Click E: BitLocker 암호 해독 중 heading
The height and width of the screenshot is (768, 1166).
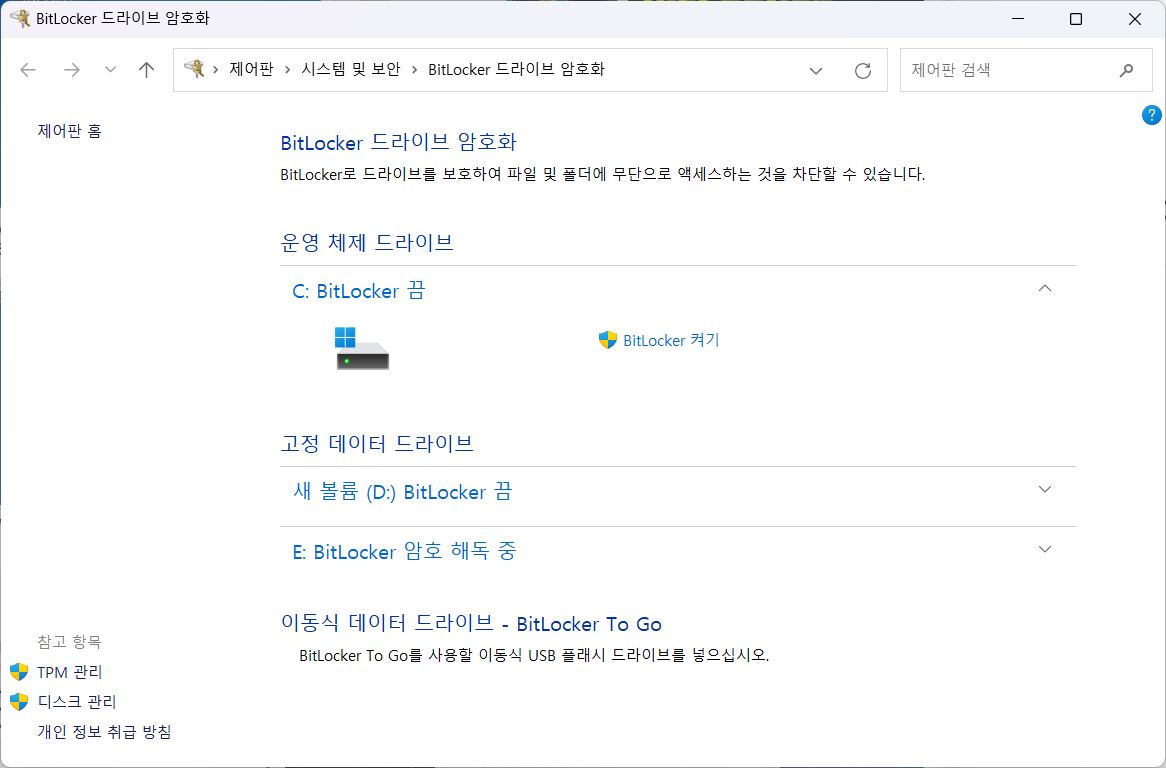coord(404,552)
